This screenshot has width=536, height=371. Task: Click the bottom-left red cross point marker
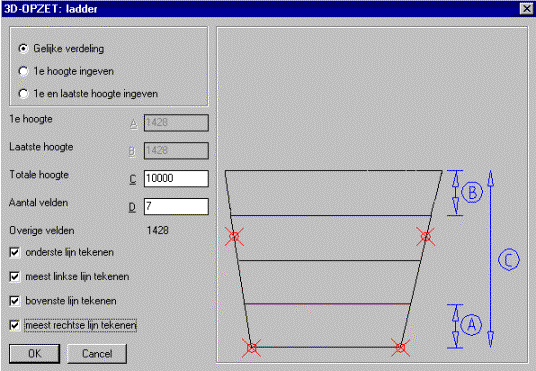pos(252,348)
